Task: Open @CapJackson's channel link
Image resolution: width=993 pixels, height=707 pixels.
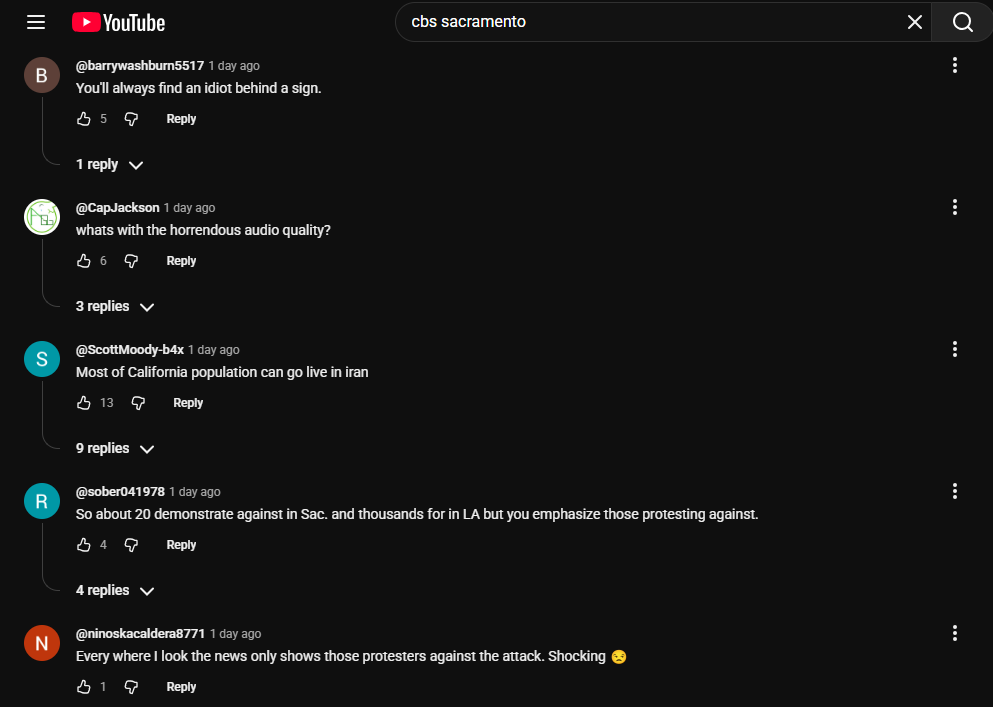Action: pyautogui.click(x=117, y=208)
